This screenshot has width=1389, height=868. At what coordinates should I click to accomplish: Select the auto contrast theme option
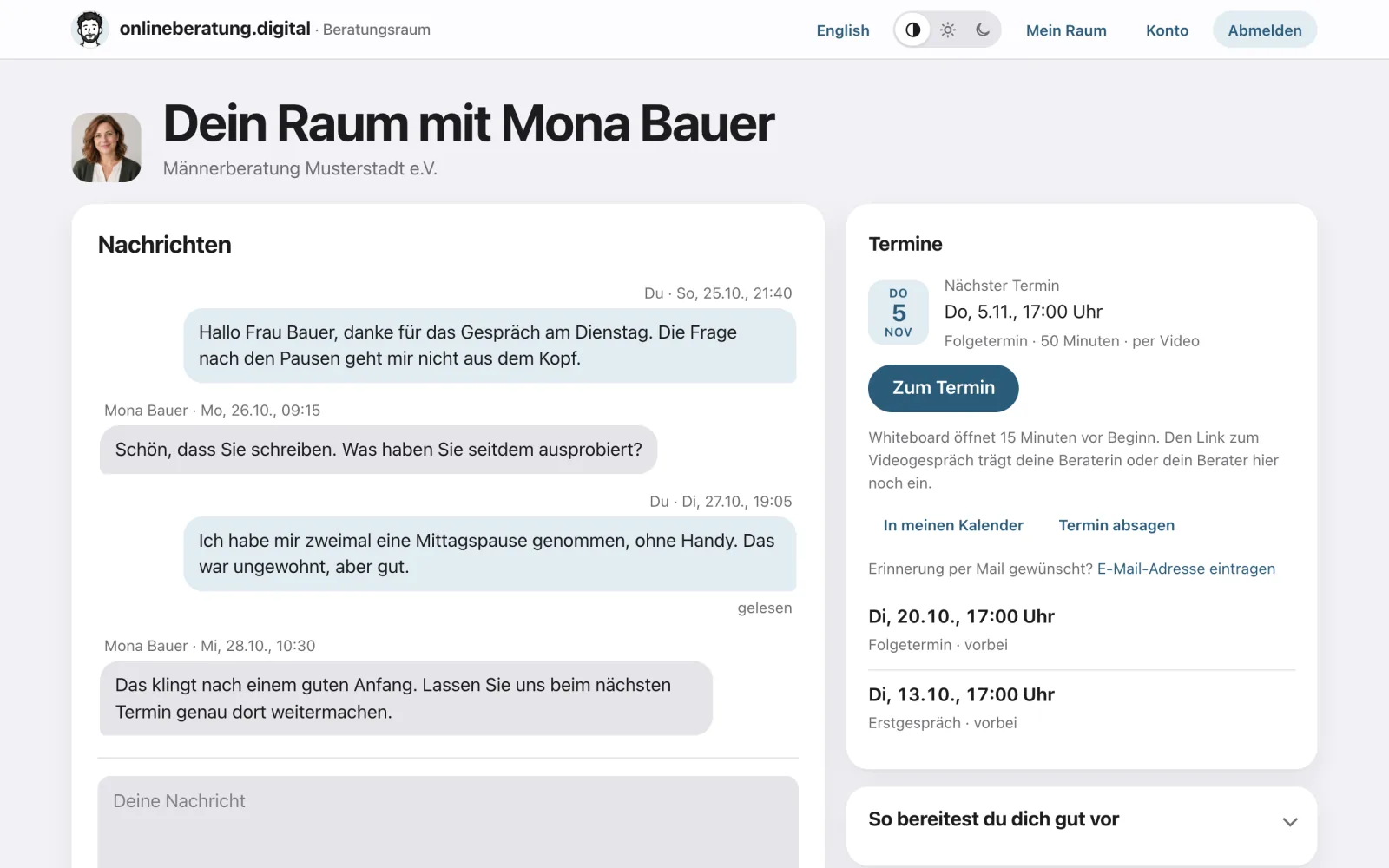(x=912, y=30)
